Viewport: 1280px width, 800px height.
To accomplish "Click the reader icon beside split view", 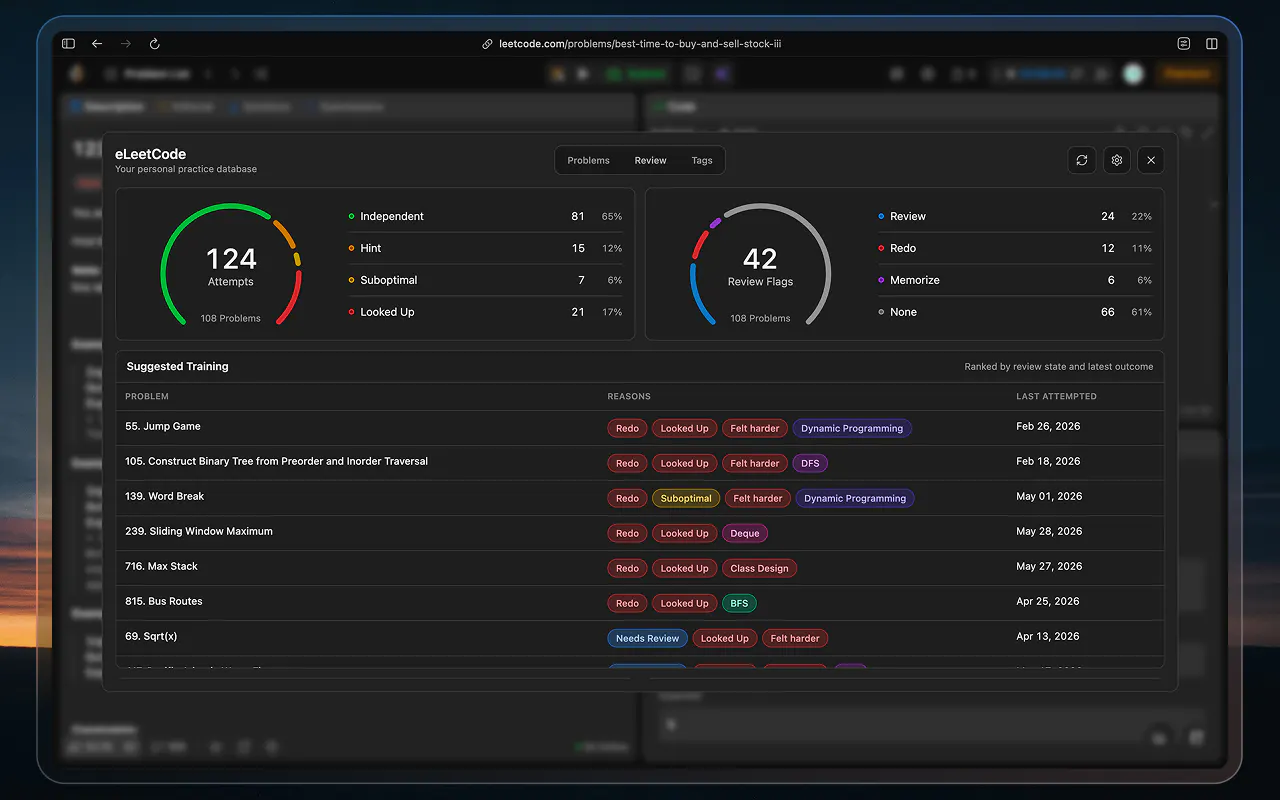I will (1184, 44).
